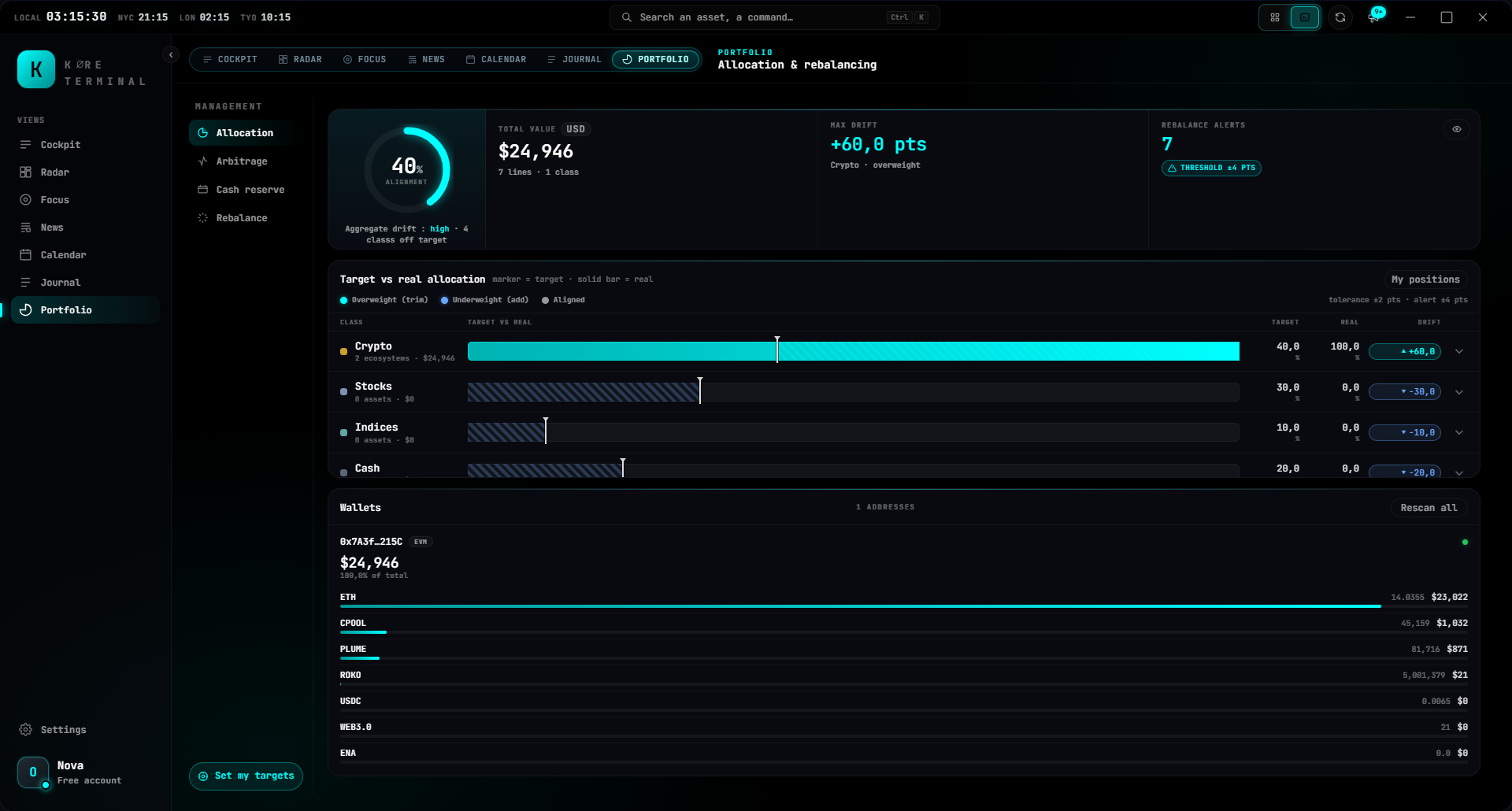Viewport: 1512px width, 811px height.
Task: Click the EVM tag on the wallet
Action: click(421, 542)
